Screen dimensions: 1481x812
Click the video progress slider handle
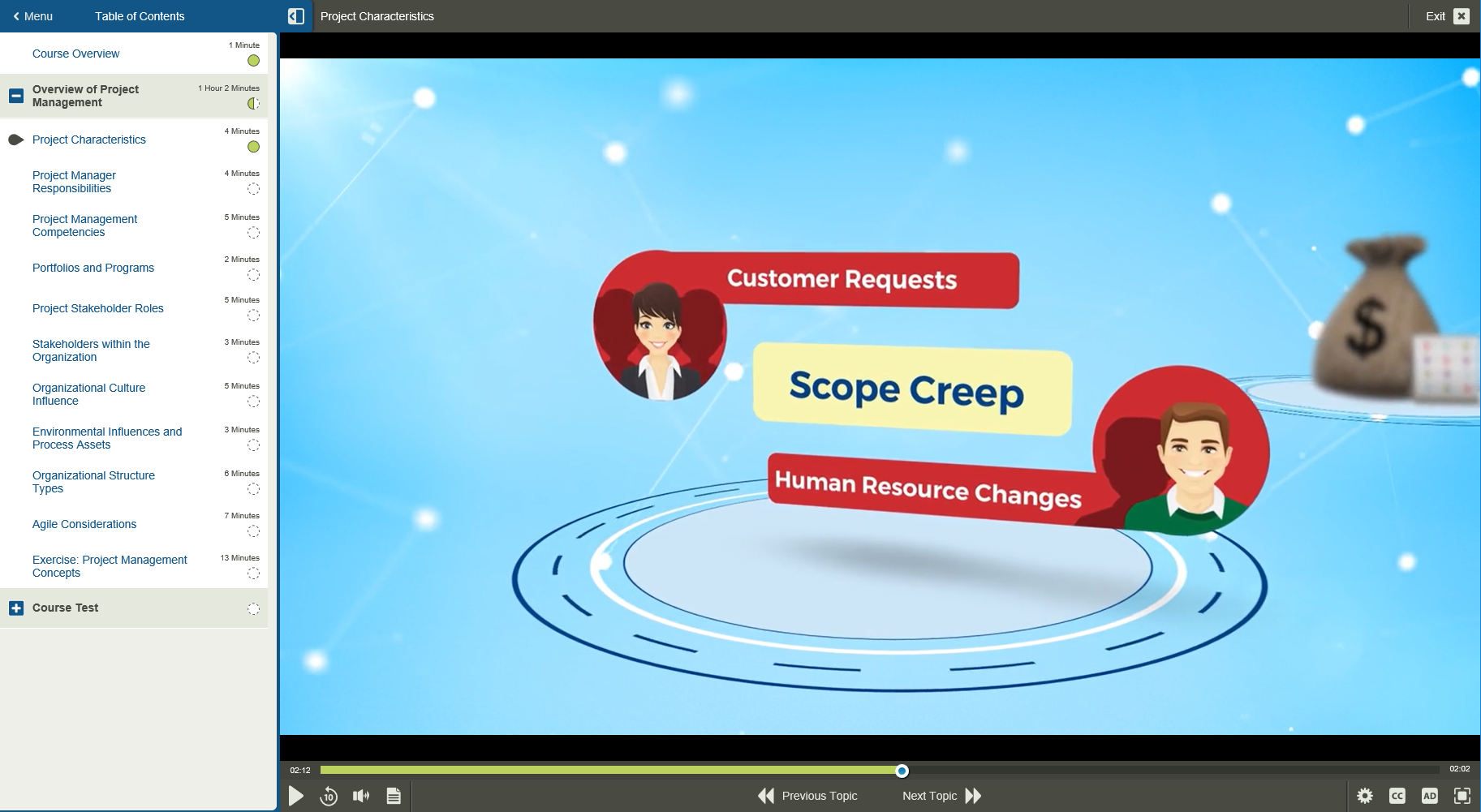(x=902, y=771)
